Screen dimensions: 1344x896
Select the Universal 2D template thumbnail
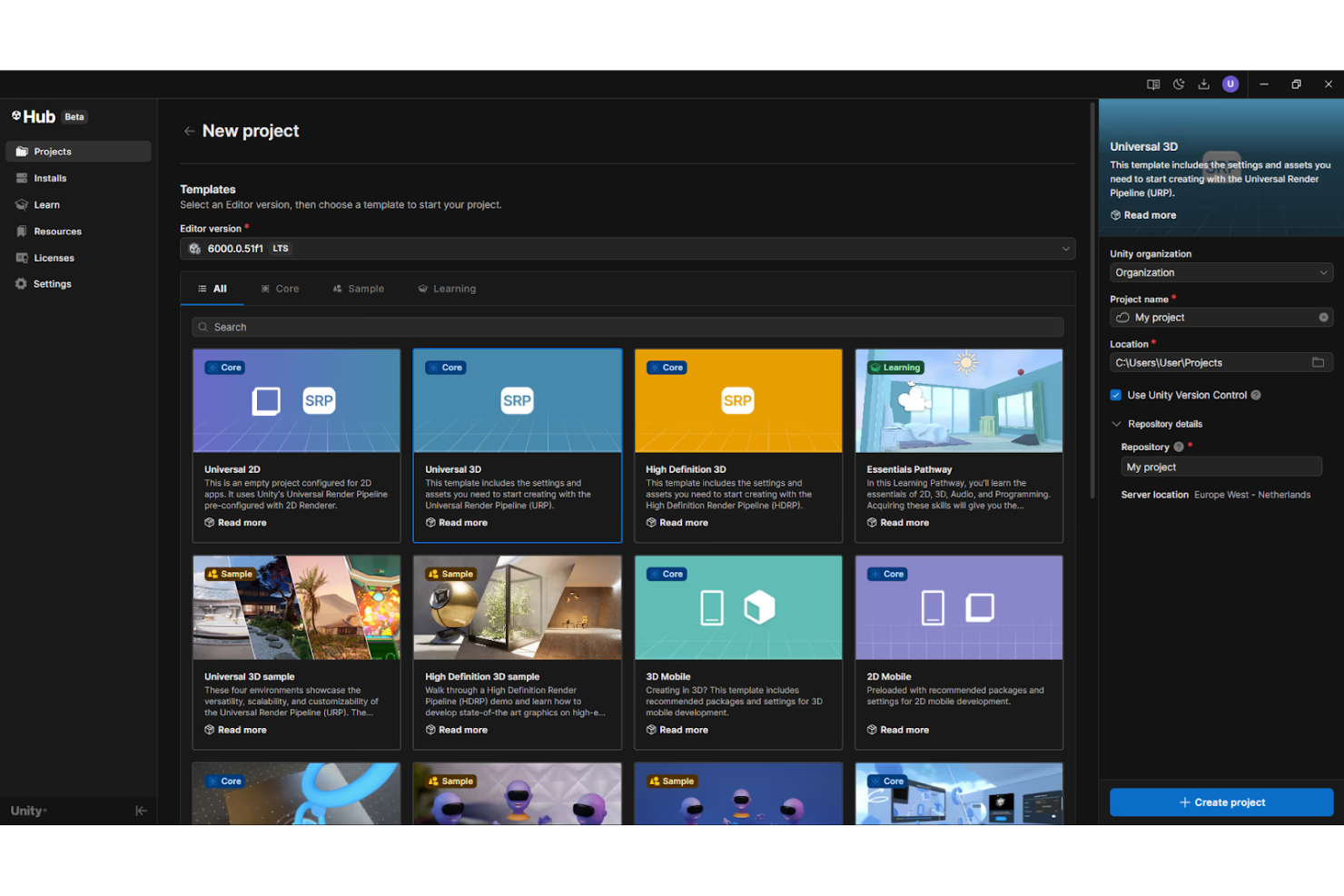(x=296, y=400)
